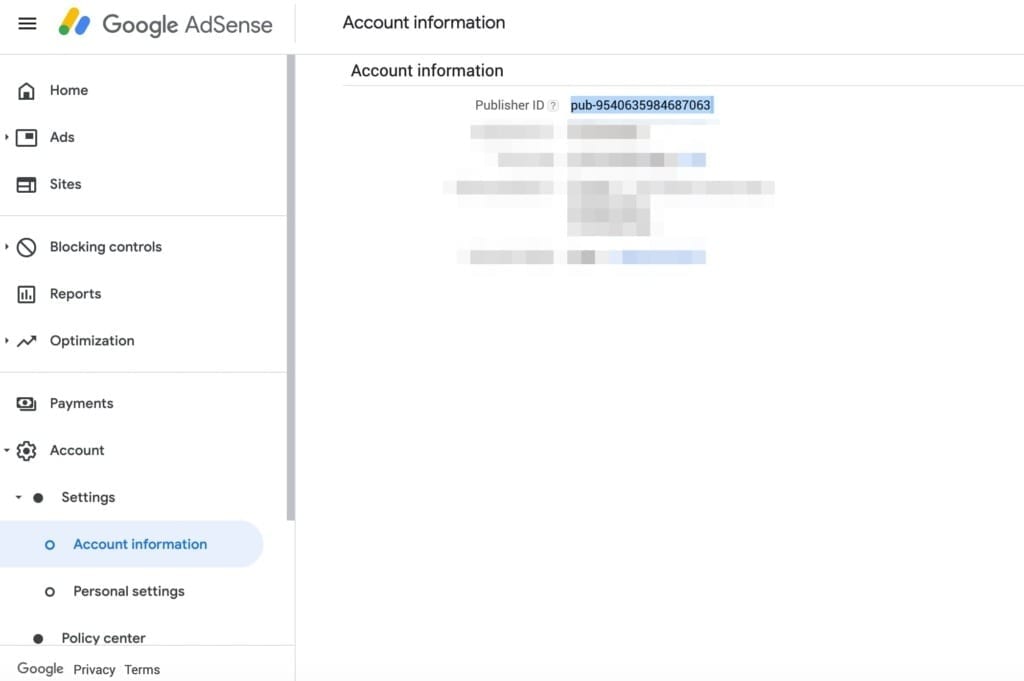Image resolution: width=1024 pixels, height=681 pixels.
Task: Click the Terms footer link
Action: coord(142,670)
